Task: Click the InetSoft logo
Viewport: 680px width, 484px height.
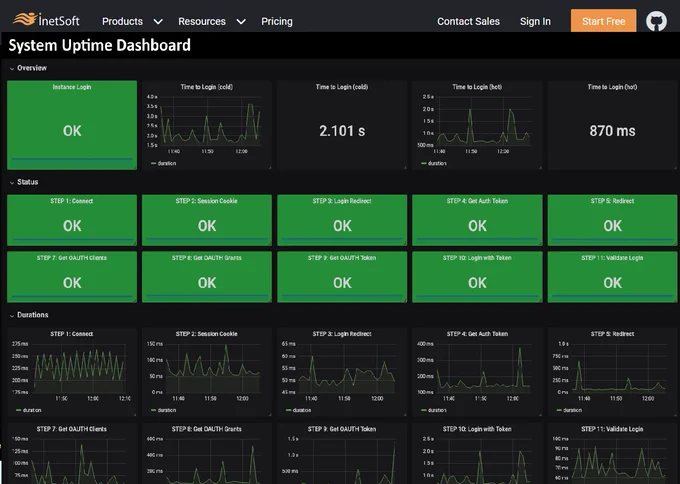Action: tap(46, 20)
